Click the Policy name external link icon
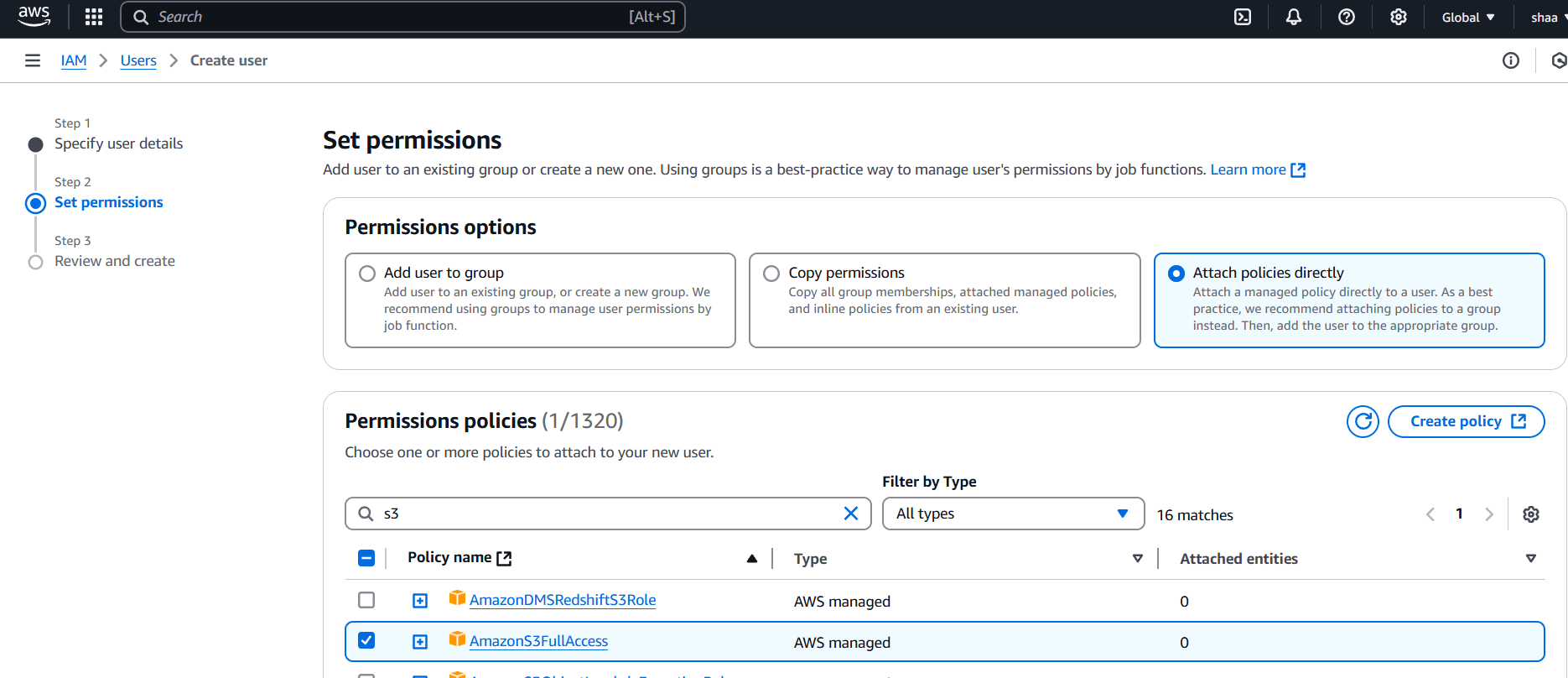Image resolution: width=1568 pixels, height=678 pixels. pos(504,558)
